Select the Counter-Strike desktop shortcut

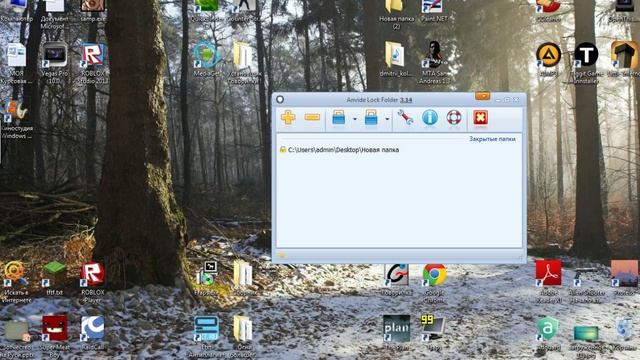tap(244, 11)
